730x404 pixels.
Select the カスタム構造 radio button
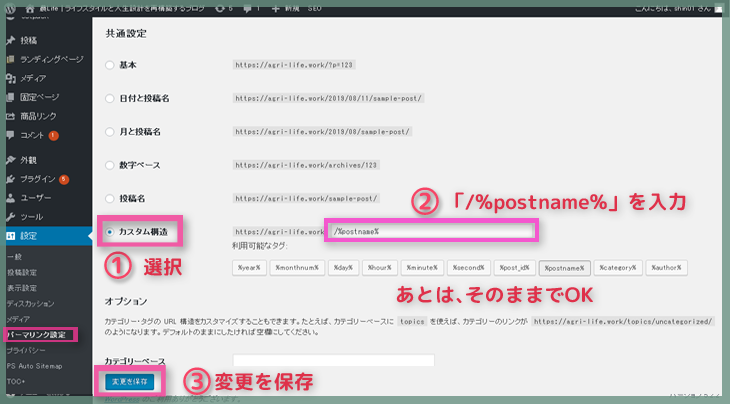[x=109, y=232]
